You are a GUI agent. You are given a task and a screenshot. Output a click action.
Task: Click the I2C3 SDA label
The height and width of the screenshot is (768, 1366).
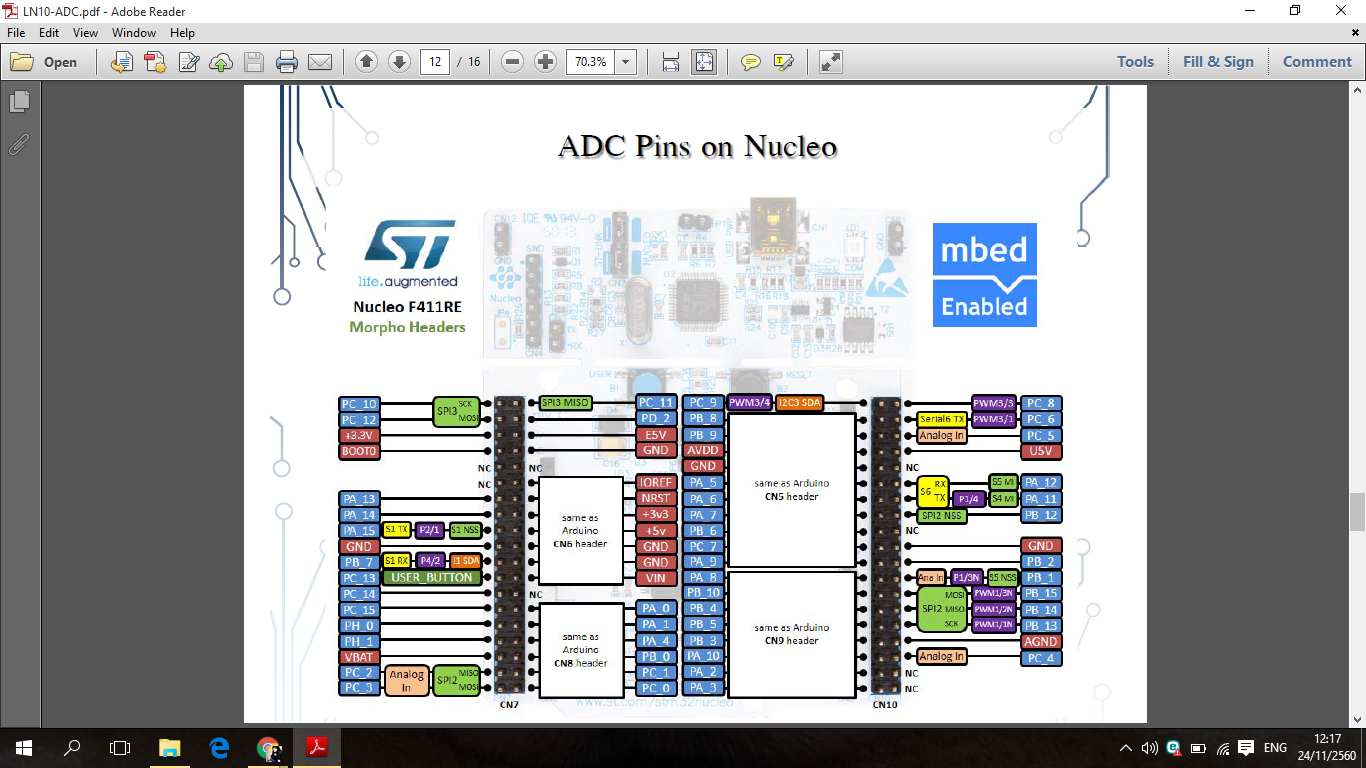[798, 403]
